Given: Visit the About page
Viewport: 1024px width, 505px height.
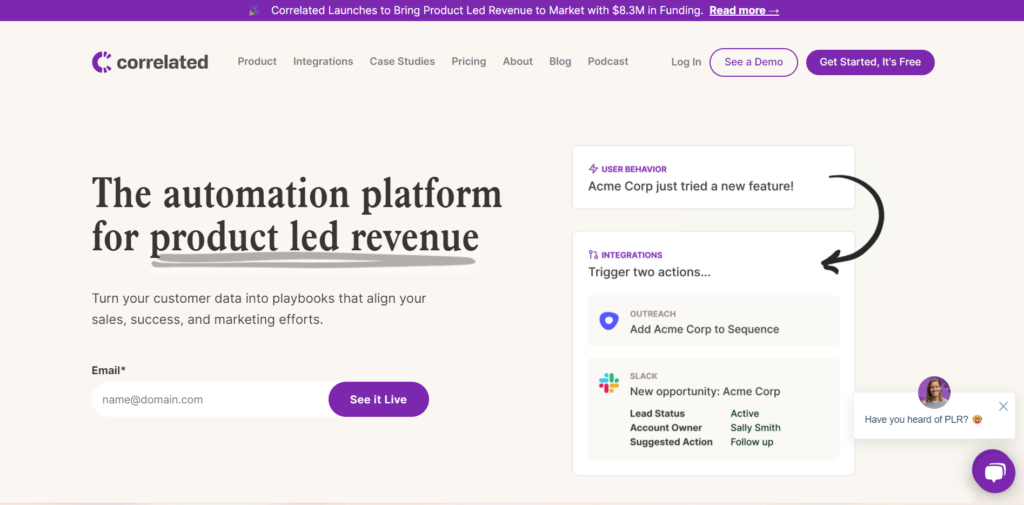Looking at the screenshot, I should coord(517,62).
